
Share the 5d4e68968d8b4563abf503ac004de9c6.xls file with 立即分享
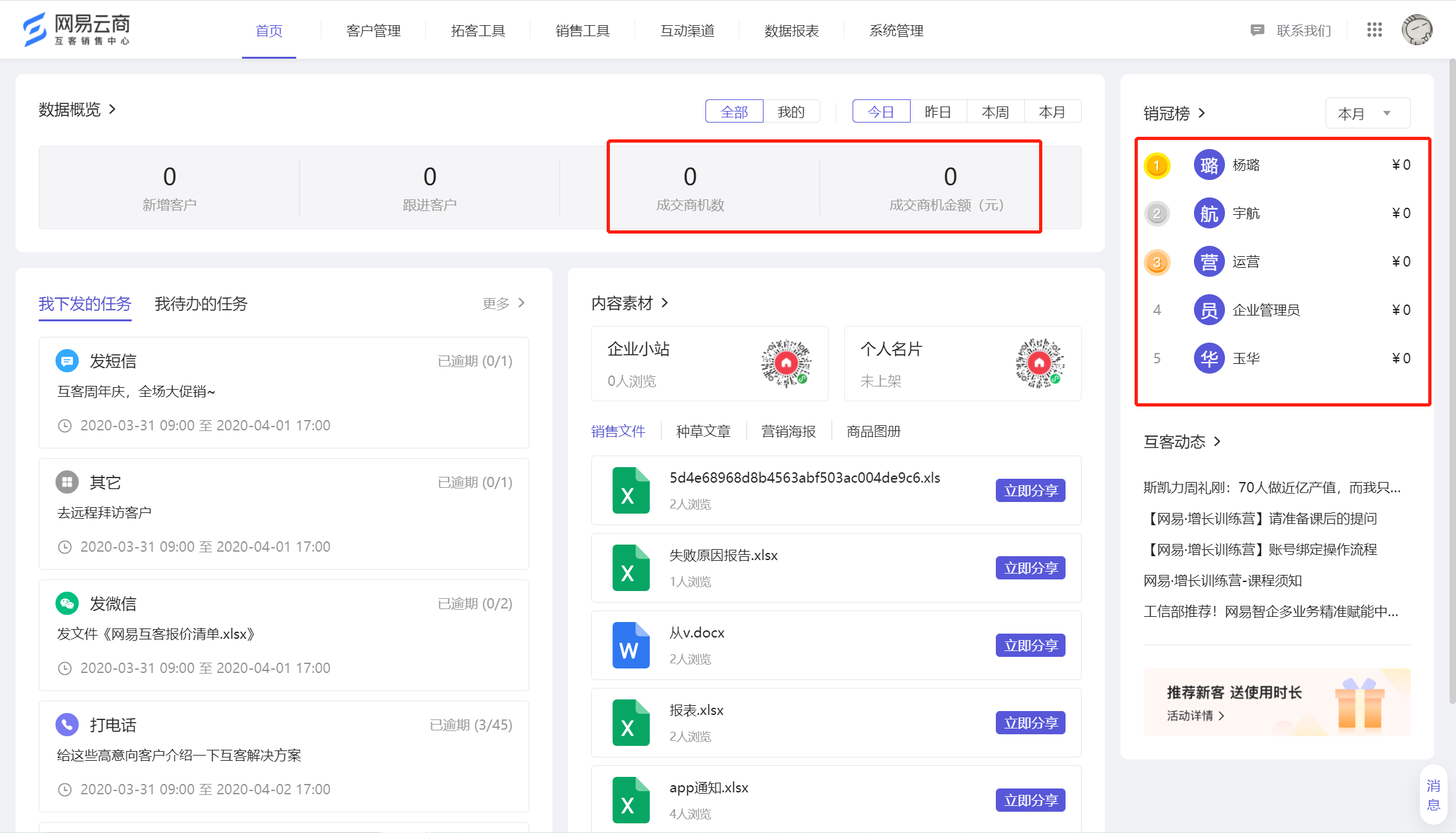coord(1031,490)
